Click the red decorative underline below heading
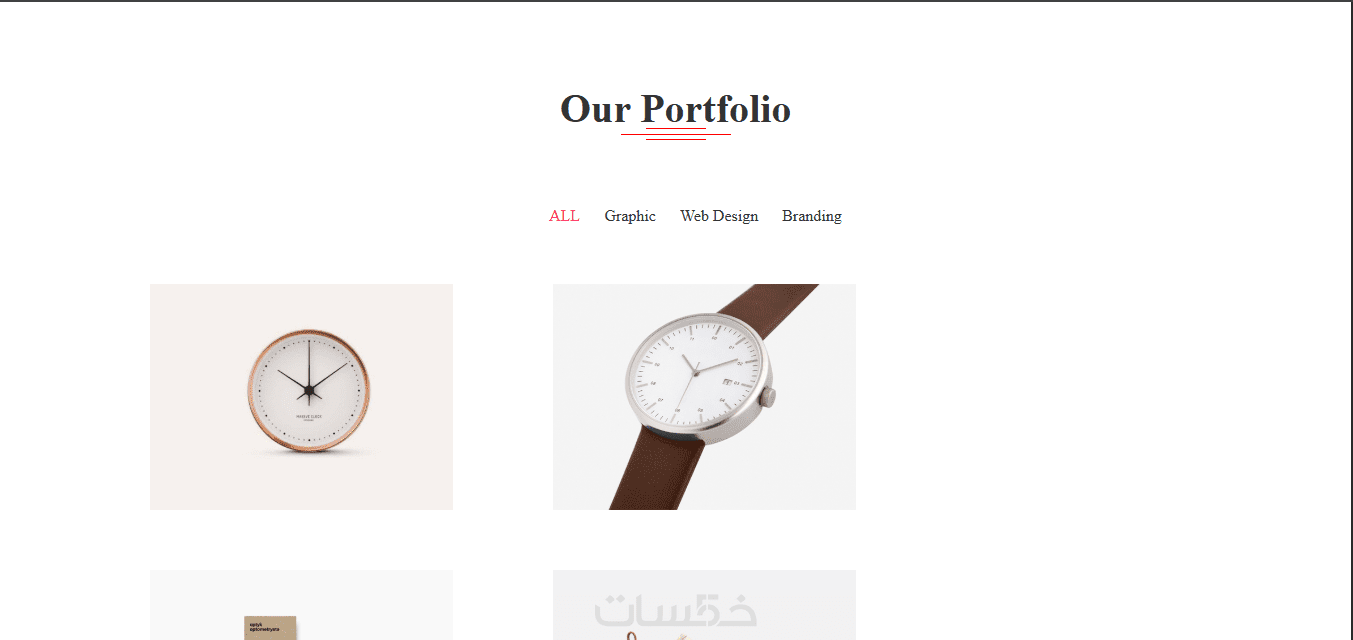This screenshot has width=1353, height=640. click(676, 134)
